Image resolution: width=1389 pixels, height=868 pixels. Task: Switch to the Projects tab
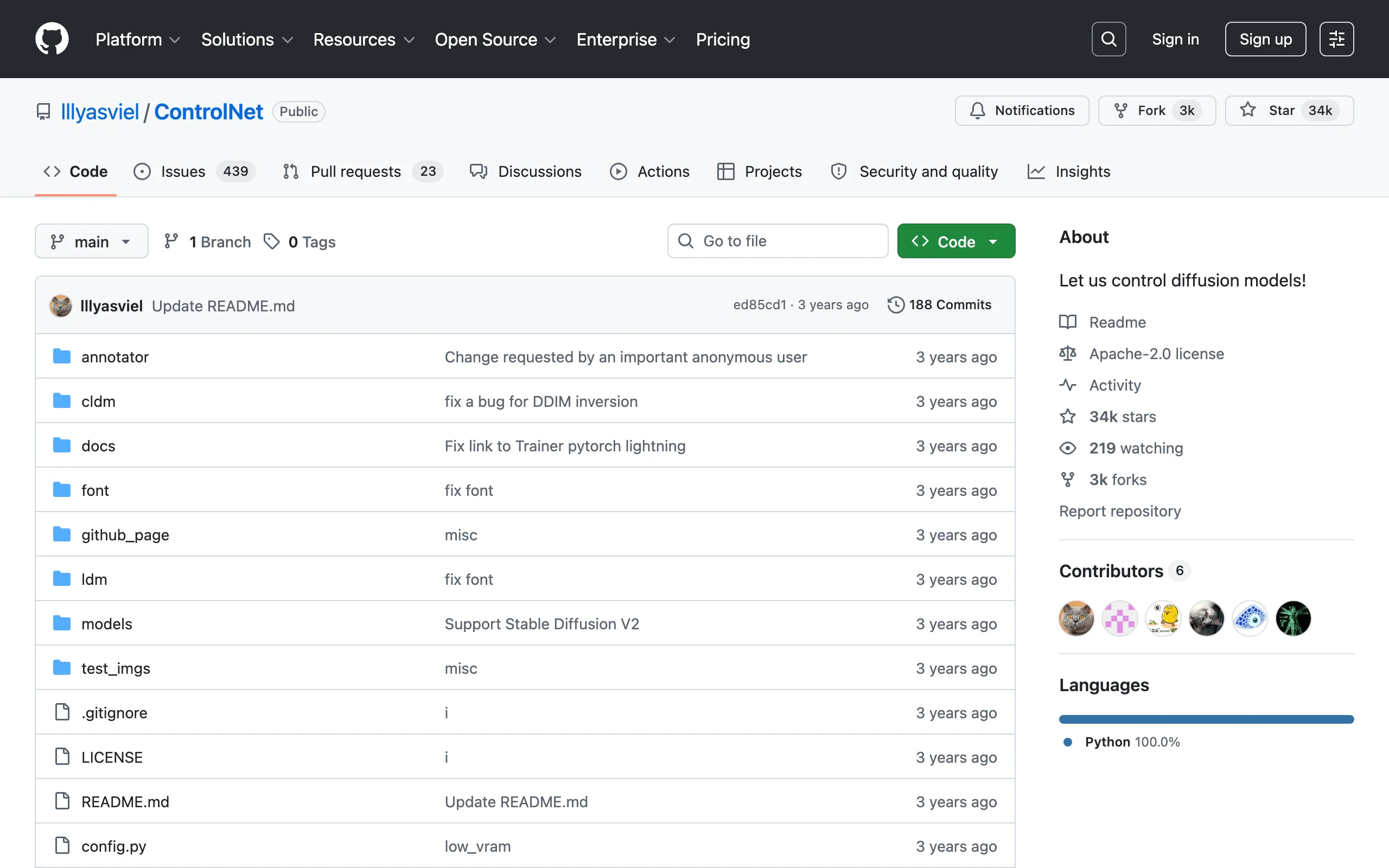(x=760, y=171)
